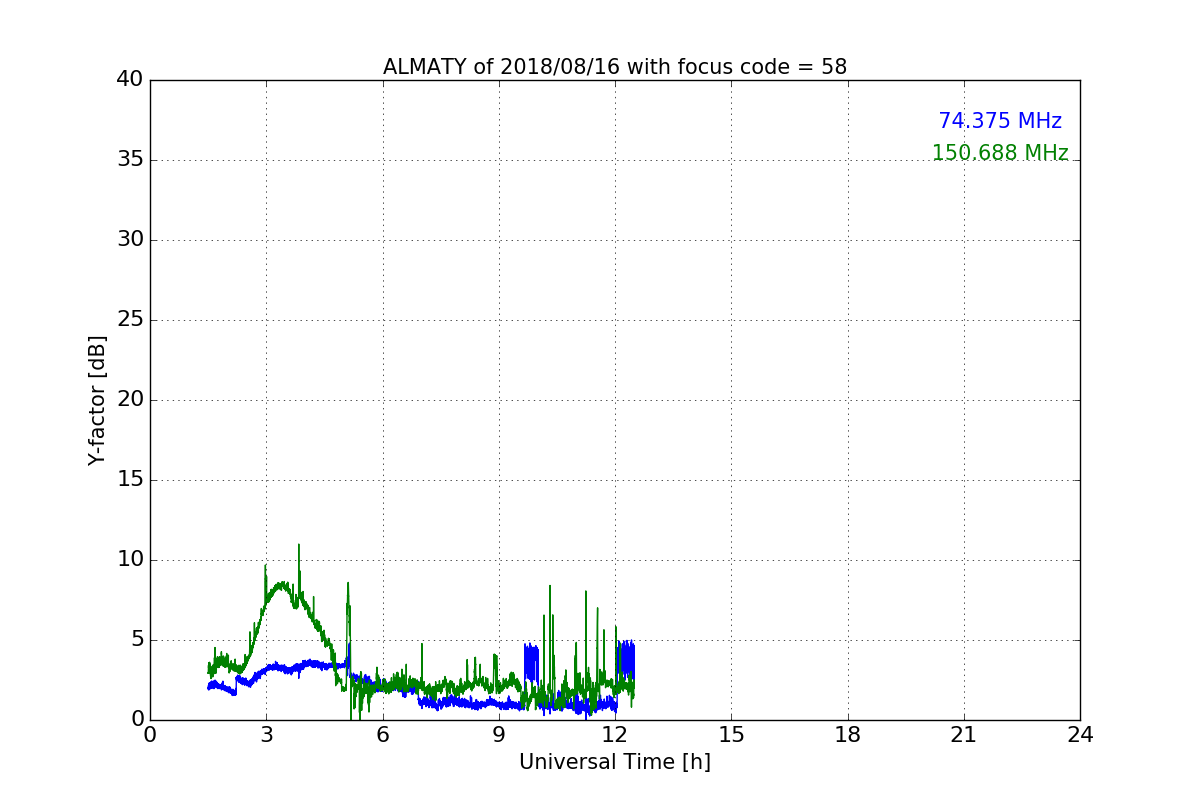This screenshot has width=1200, height=800.
Task: Click the y-axis tick value 30
Action: click(130, 240)
